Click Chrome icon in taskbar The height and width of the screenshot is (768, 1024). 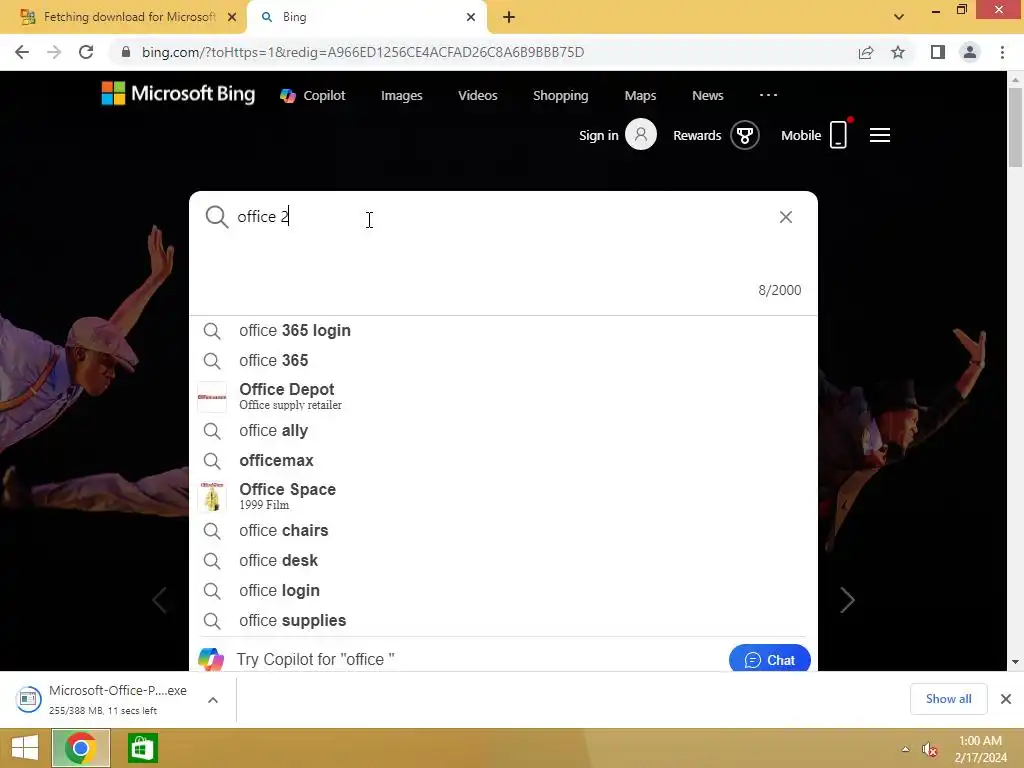click(81, 748)
